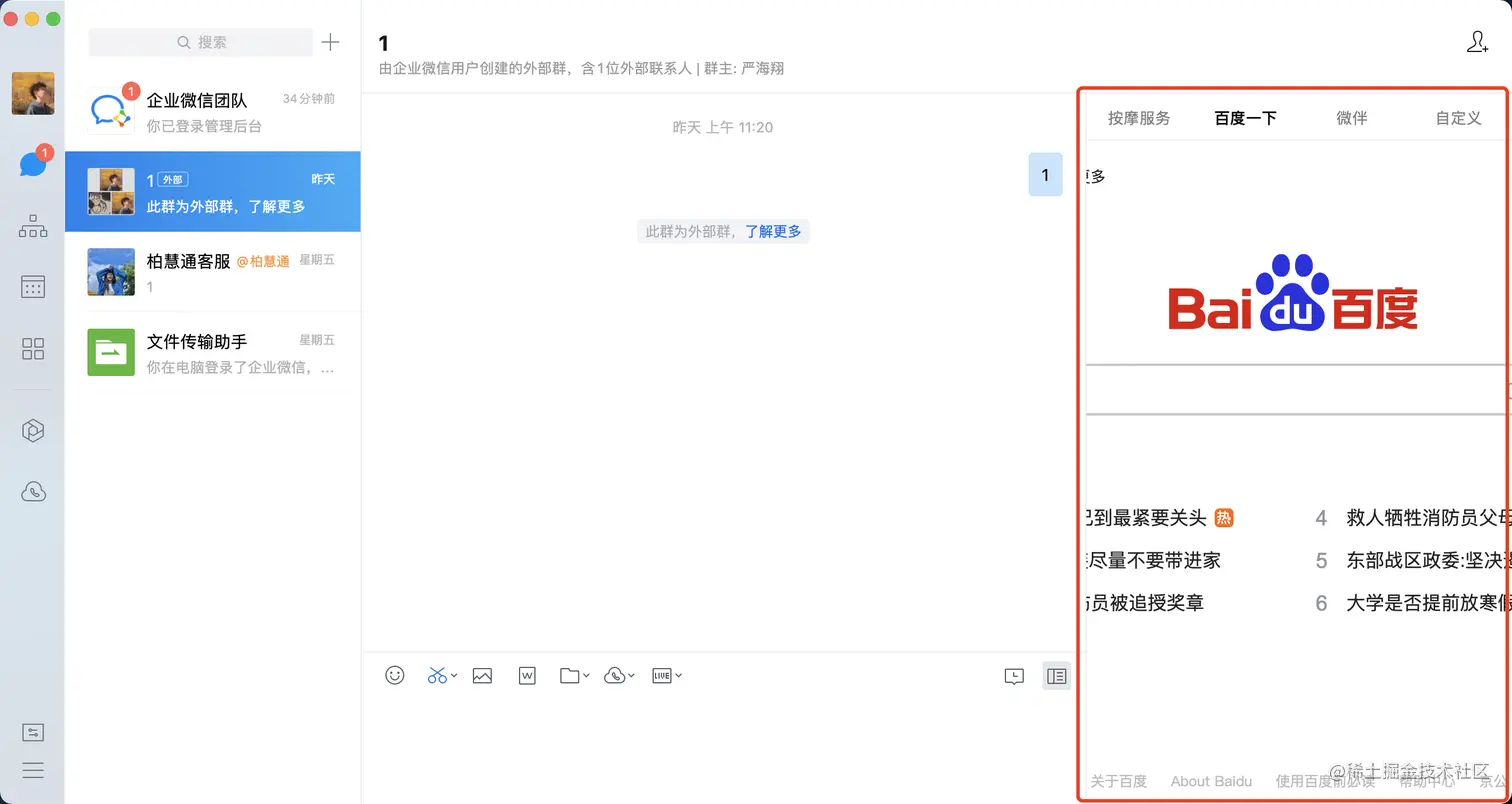Click the About Baidu footer link

1211,781
